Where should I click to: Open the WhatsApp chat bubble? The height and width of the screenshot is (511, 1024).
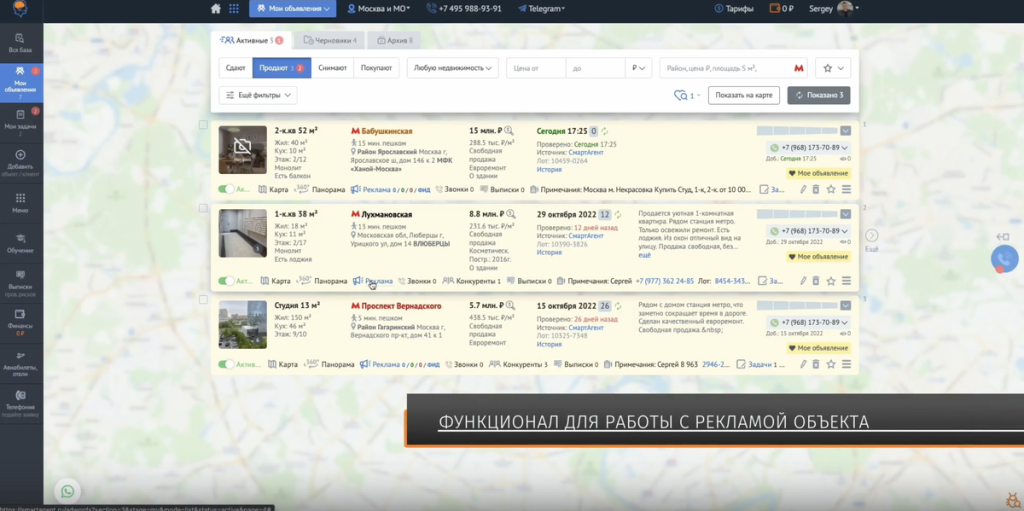[x=67, y=491]
